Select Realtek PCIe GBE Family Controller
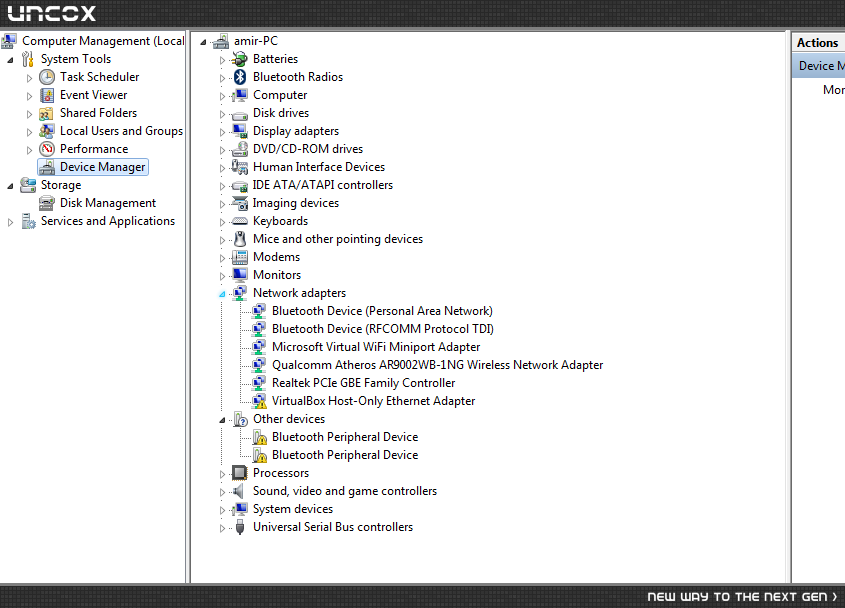This screenshot has height=608, width=845. [x=363, y=383]
